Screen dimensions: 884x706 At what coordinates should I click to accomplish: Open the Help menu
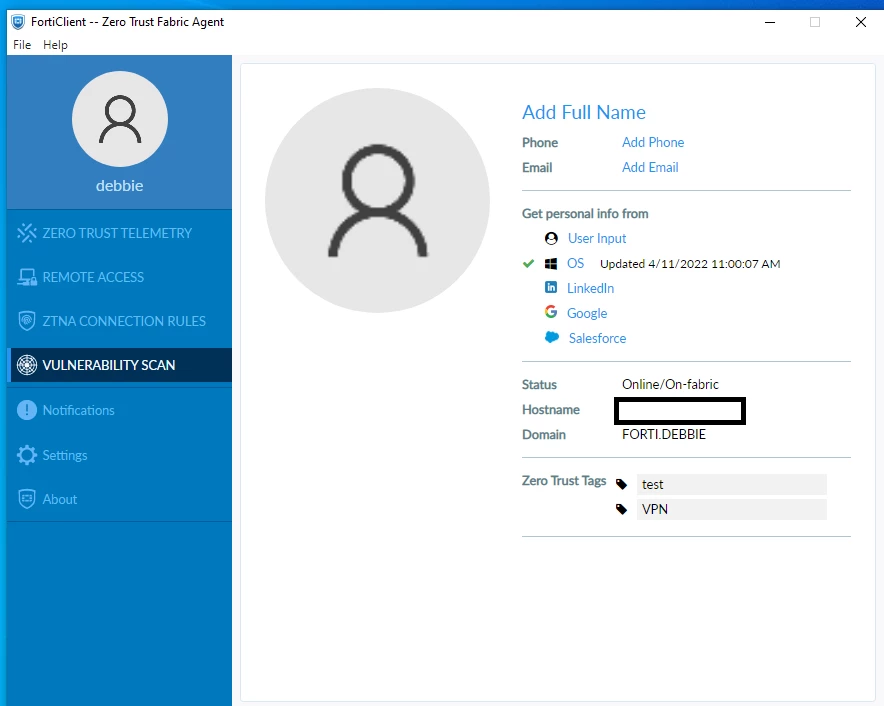pos(55,45)
